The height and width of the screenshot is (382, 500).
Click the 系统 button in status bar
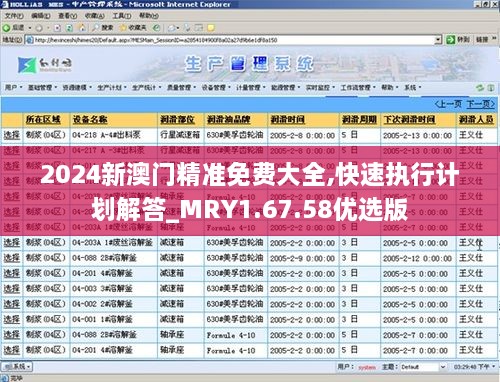pyautogui.click(x=16, y=367)
